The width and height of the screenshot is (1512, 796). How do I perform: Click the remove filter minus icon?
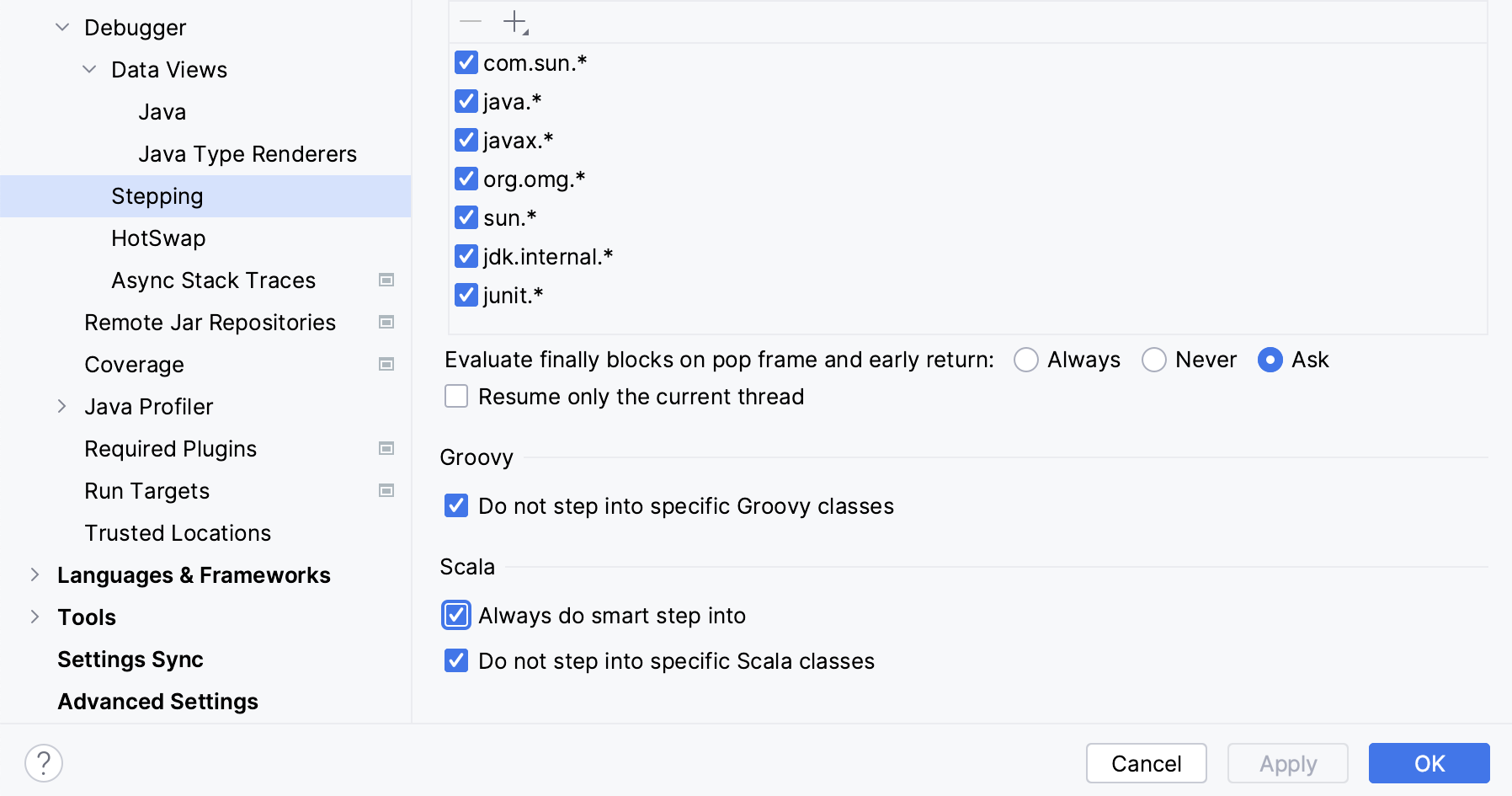coord(471,22)
